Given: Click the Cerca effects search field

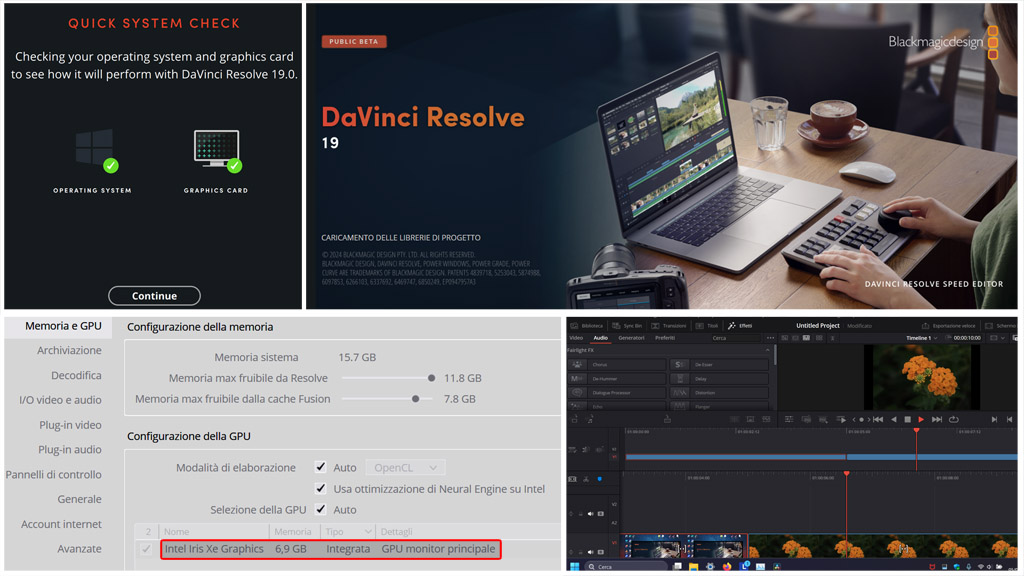Looking at the screenshot, I should pyautogui.click(x=736, y=338).
